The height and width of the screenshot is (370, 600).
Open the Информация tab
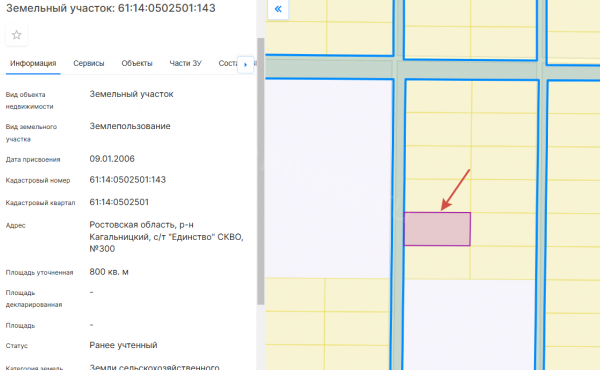[x=33, y=64]
